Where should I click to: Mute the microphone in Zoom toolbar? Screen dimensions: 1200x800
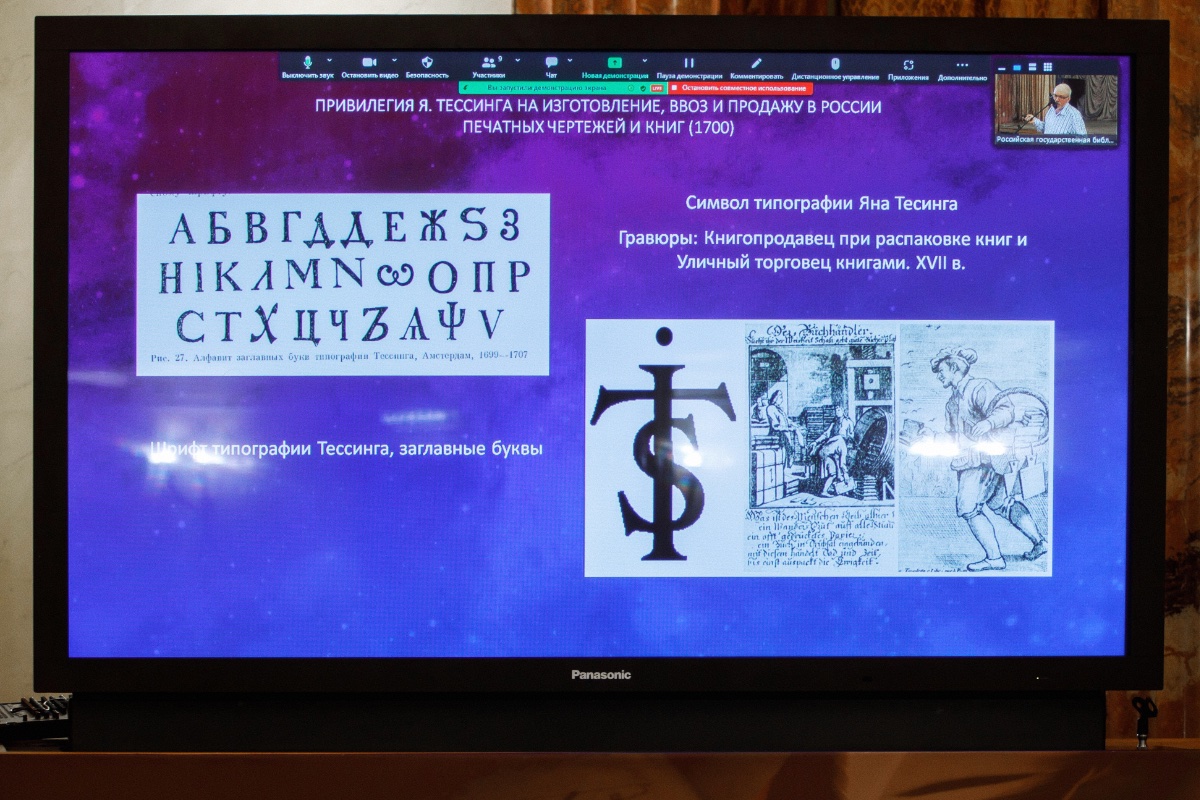coord(307,63)
